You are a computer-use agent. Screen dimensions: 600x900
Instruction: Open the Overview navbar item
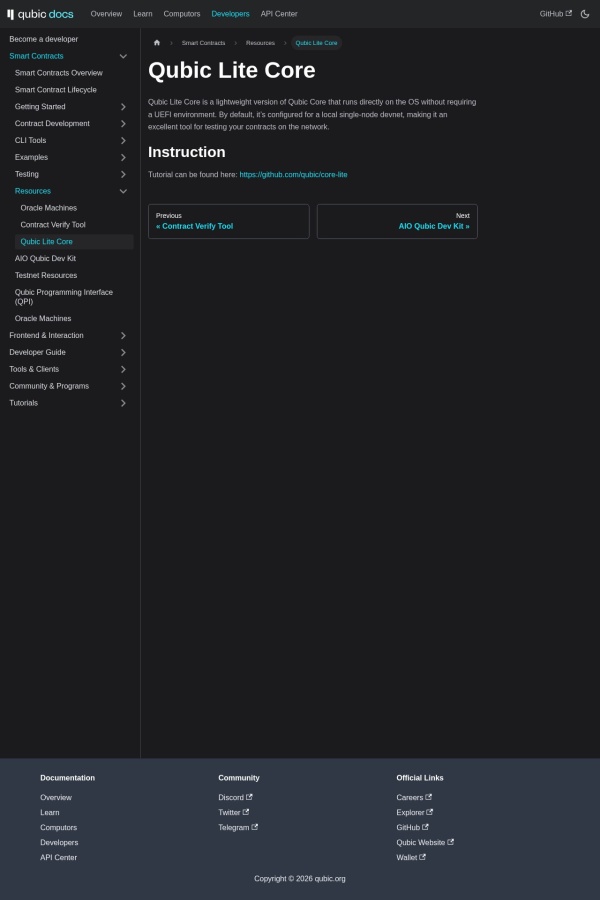(x=106, y=14)
